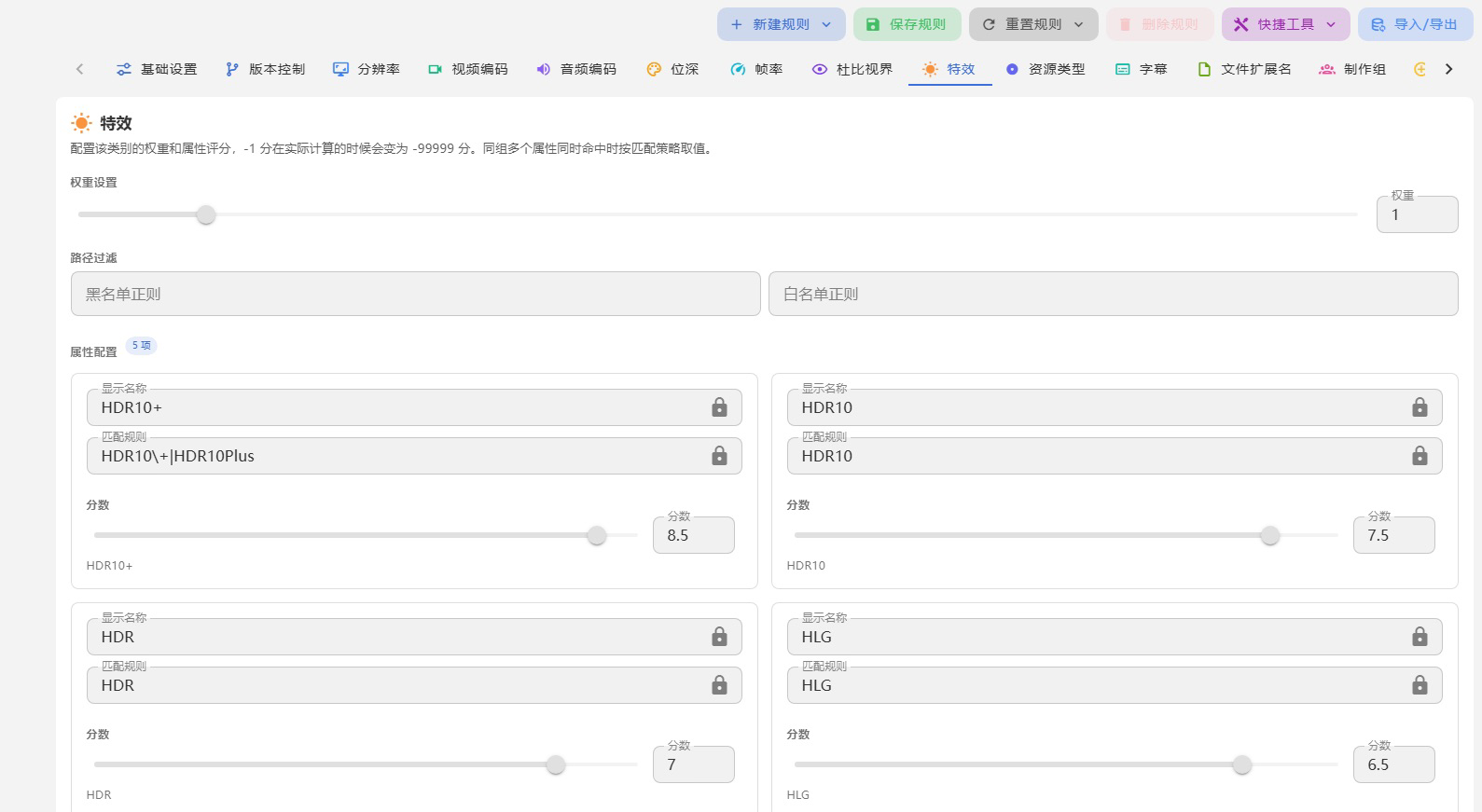Viewport: 1482px width, 812px height.
Task: Click the lock icon in HDR10 匹配规则 field
Action: point(1420,456)
